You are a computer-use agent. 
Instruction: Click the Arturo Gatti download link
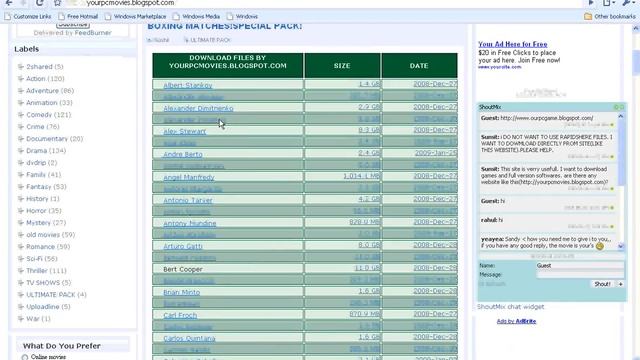click(183, 246)
